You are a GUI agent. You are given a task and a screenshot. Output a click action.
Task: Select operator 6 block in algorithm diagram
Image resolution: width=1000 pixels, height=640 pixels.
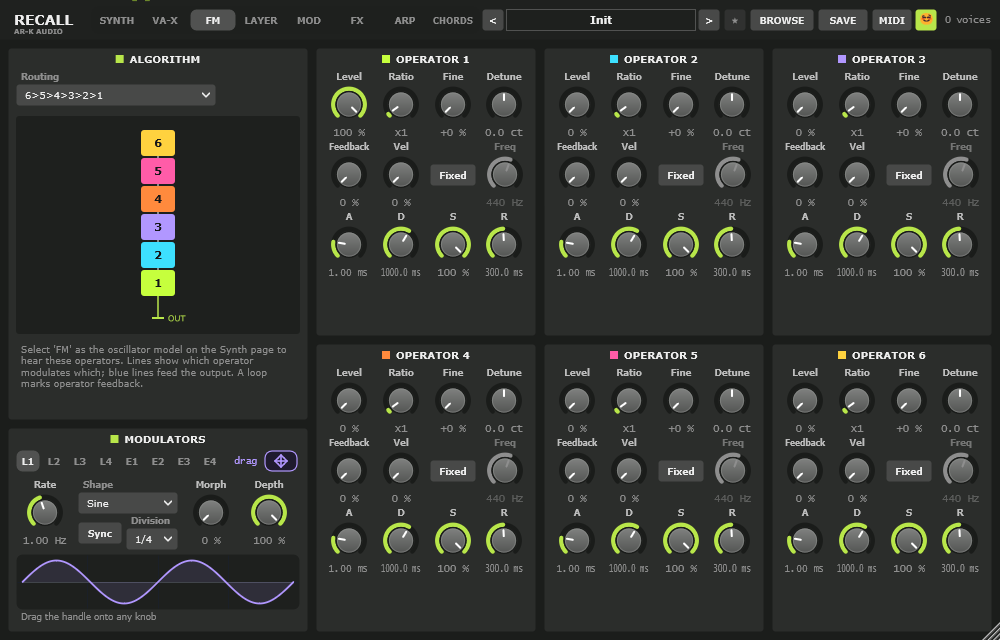(x=158, y=143)
